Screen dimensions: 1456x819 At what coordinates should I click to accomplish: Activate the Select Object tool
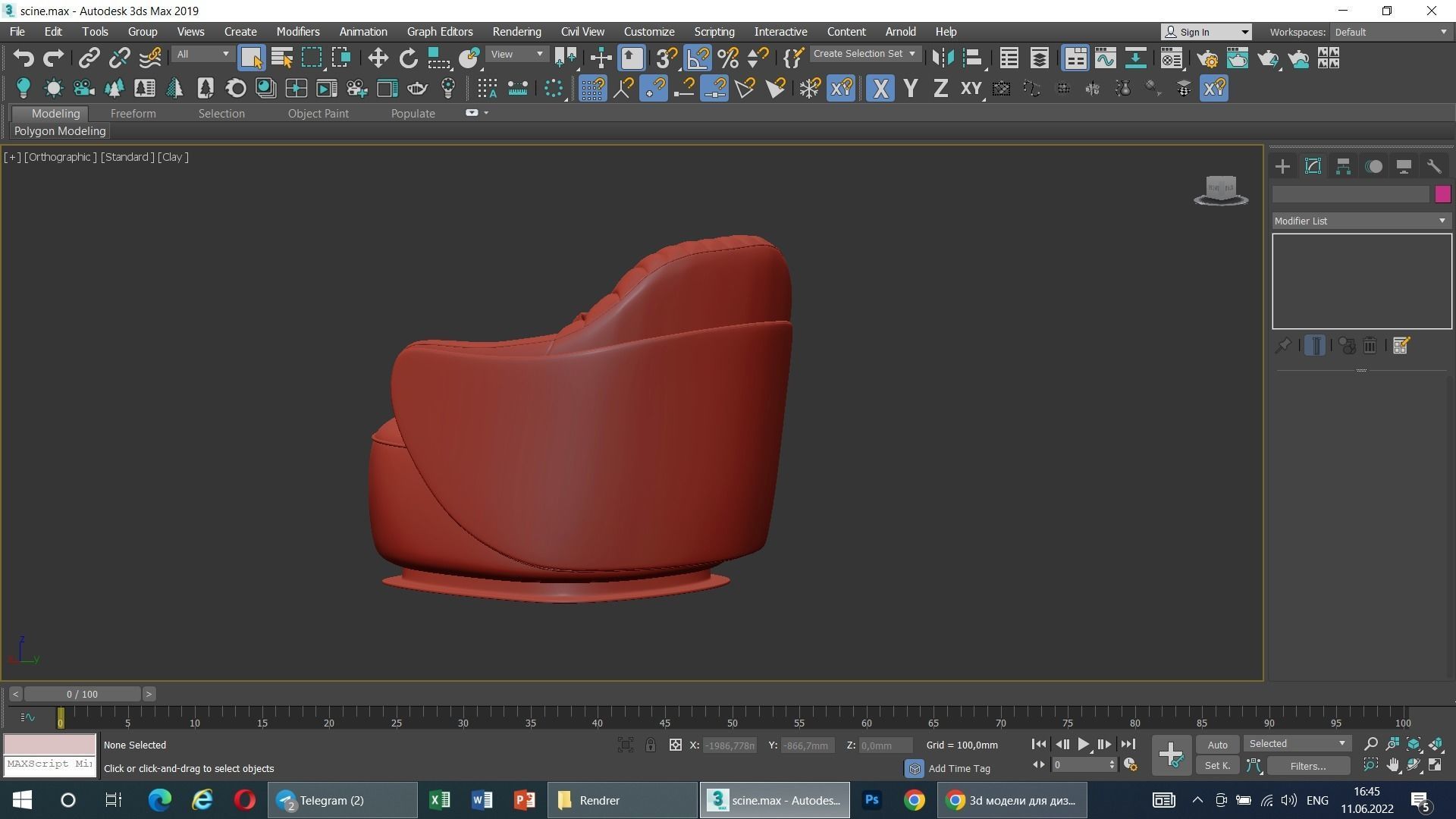point(251,58)
